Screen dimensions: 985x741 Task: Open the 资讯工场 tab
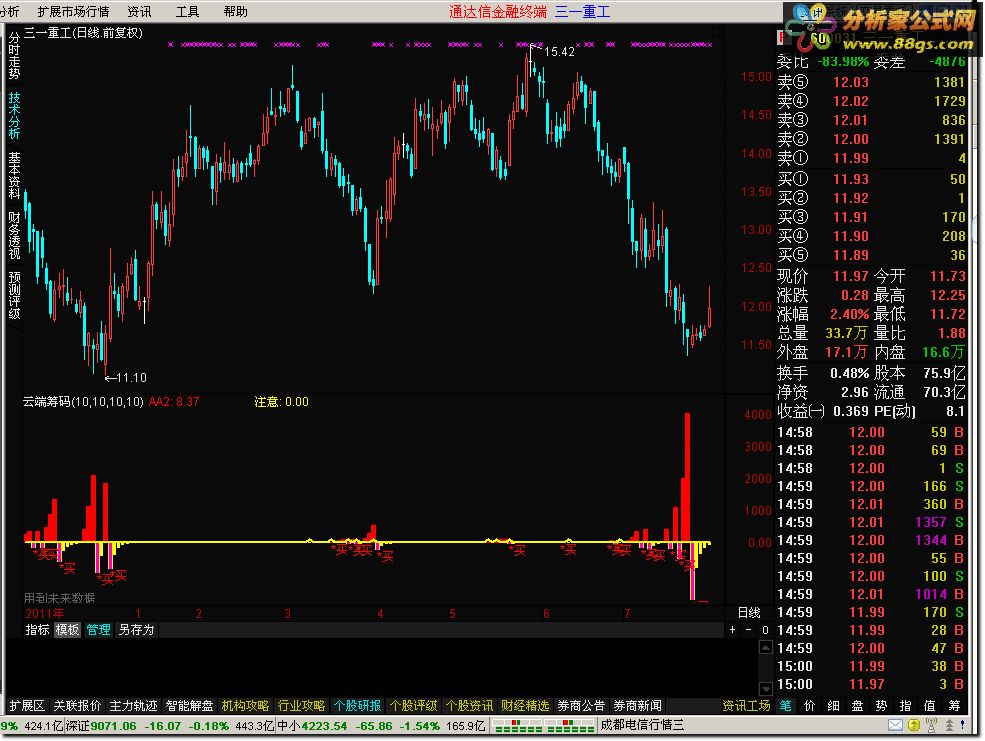pyautogui.click(x=746, y=706)
